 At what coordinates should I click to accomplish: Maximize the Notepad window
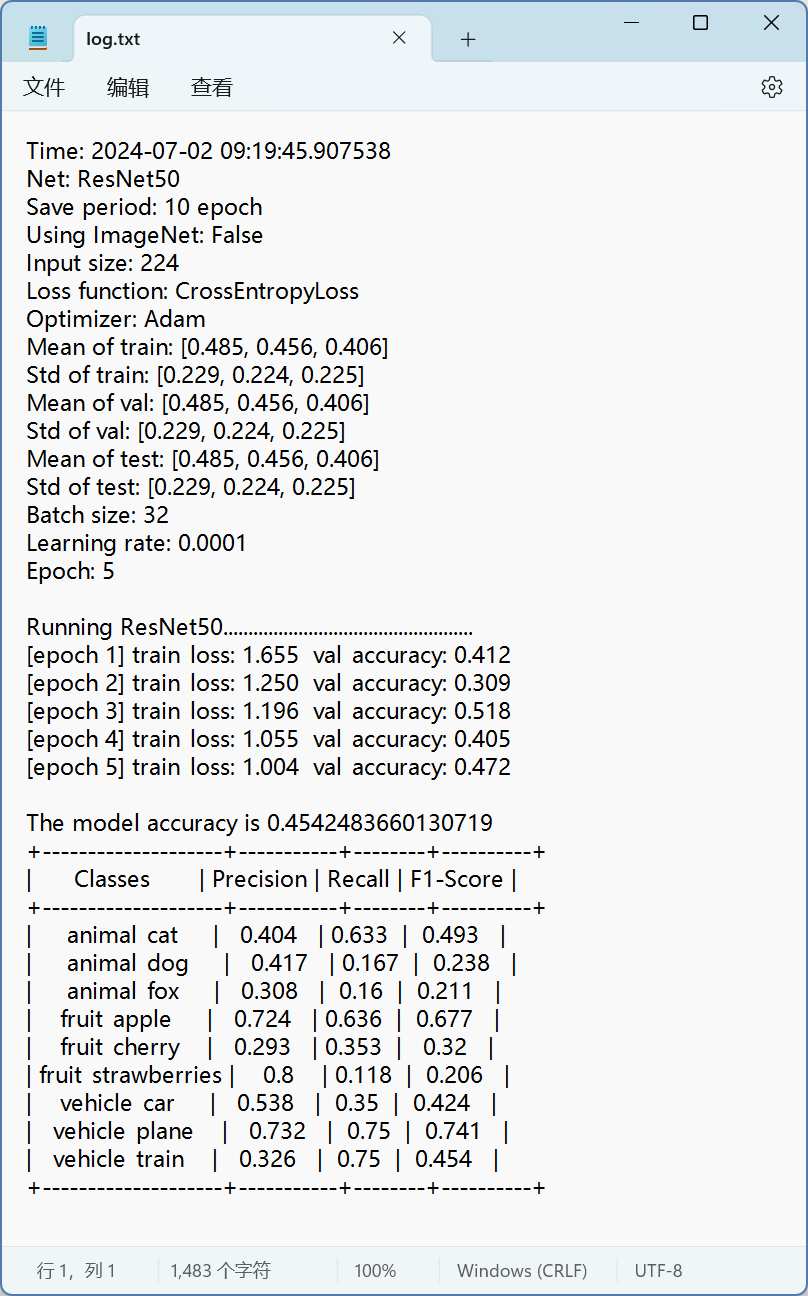point(700,23)
